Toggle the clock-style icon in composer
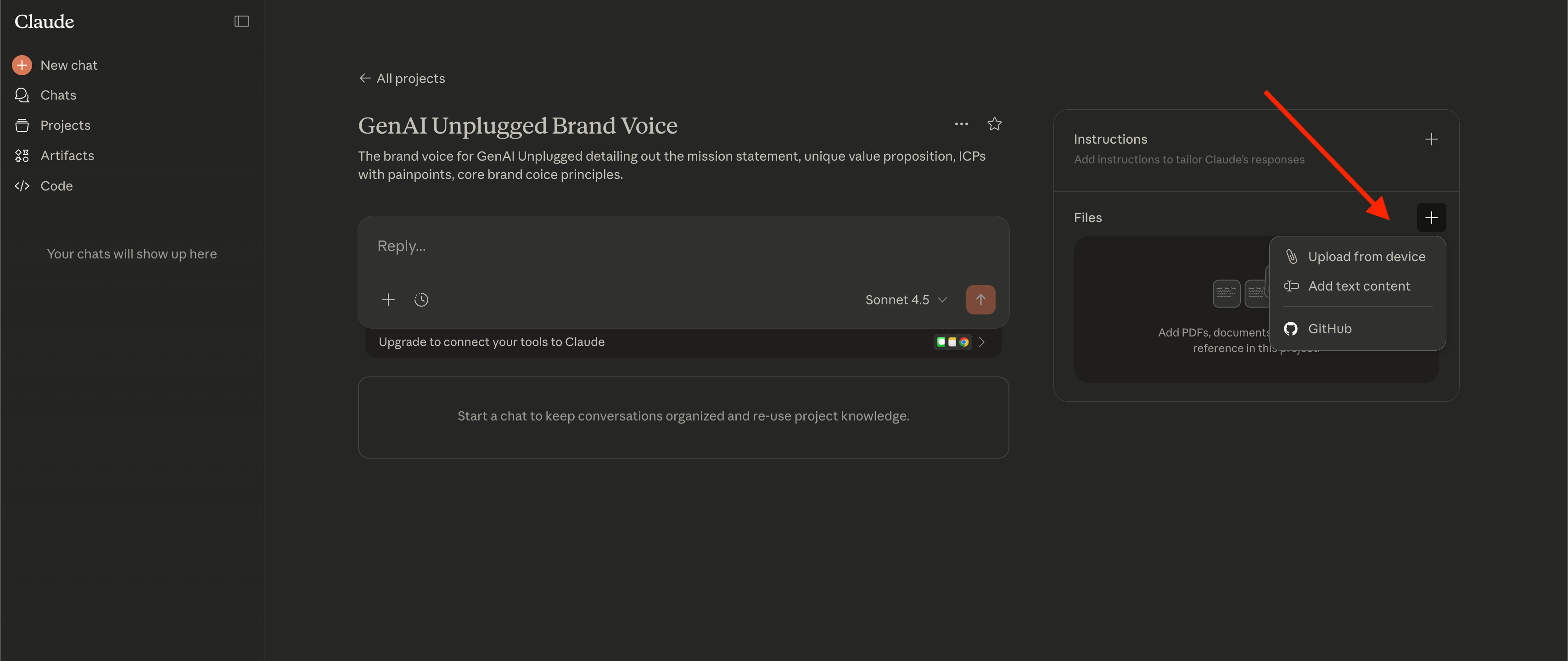The height and width of the screenshot is (661, 1568). point(421,300)
